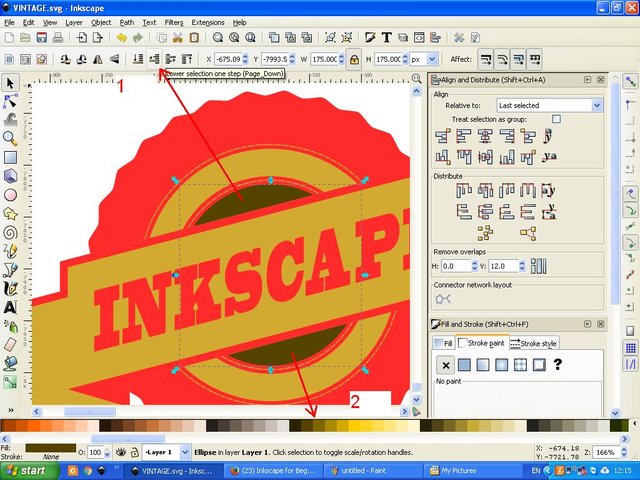This screenshot has width=640, height=480.
Task: Click the status bar Fill color swatch
Action: point(51,448)
